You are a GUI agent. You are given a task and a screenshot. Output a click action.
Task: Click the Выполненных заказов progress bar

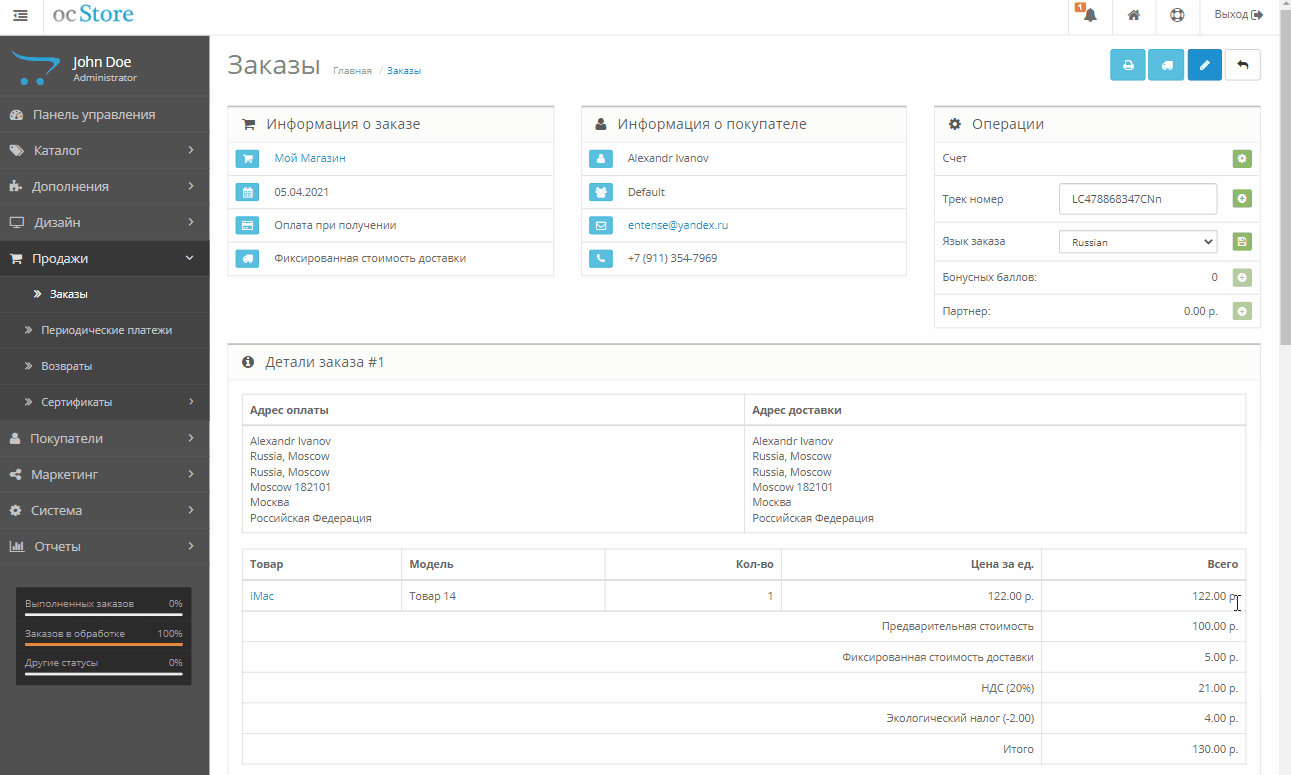tap(104, 613)
